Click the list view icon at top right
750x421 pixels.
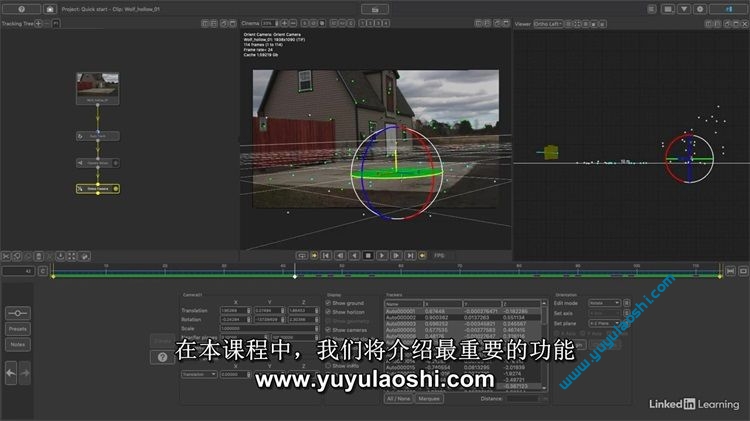tap(652, 9)
